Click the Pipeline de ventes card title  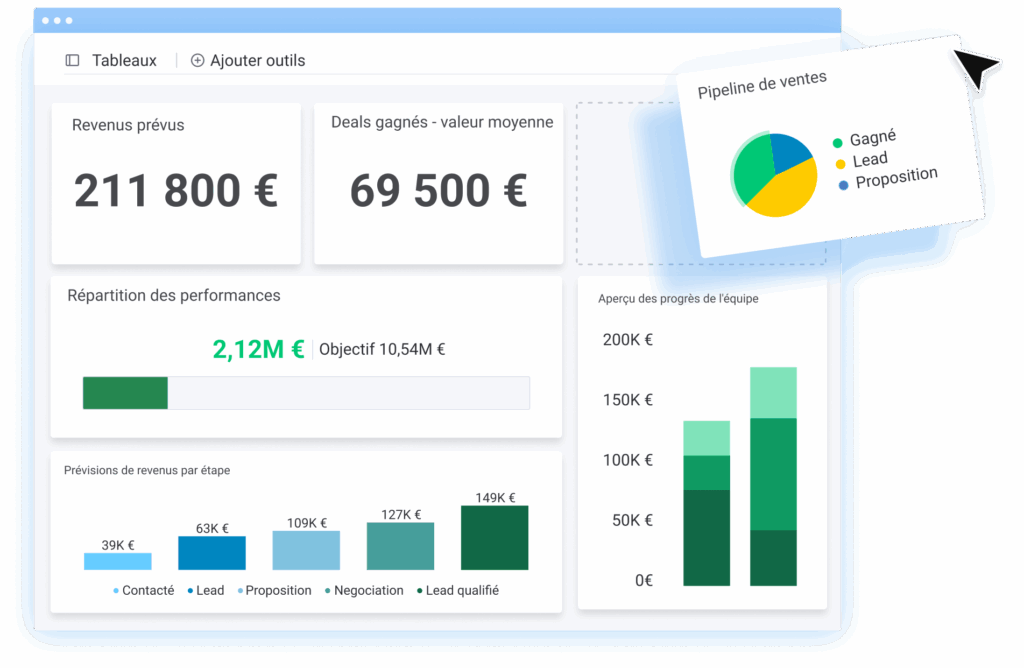[762, 85]
